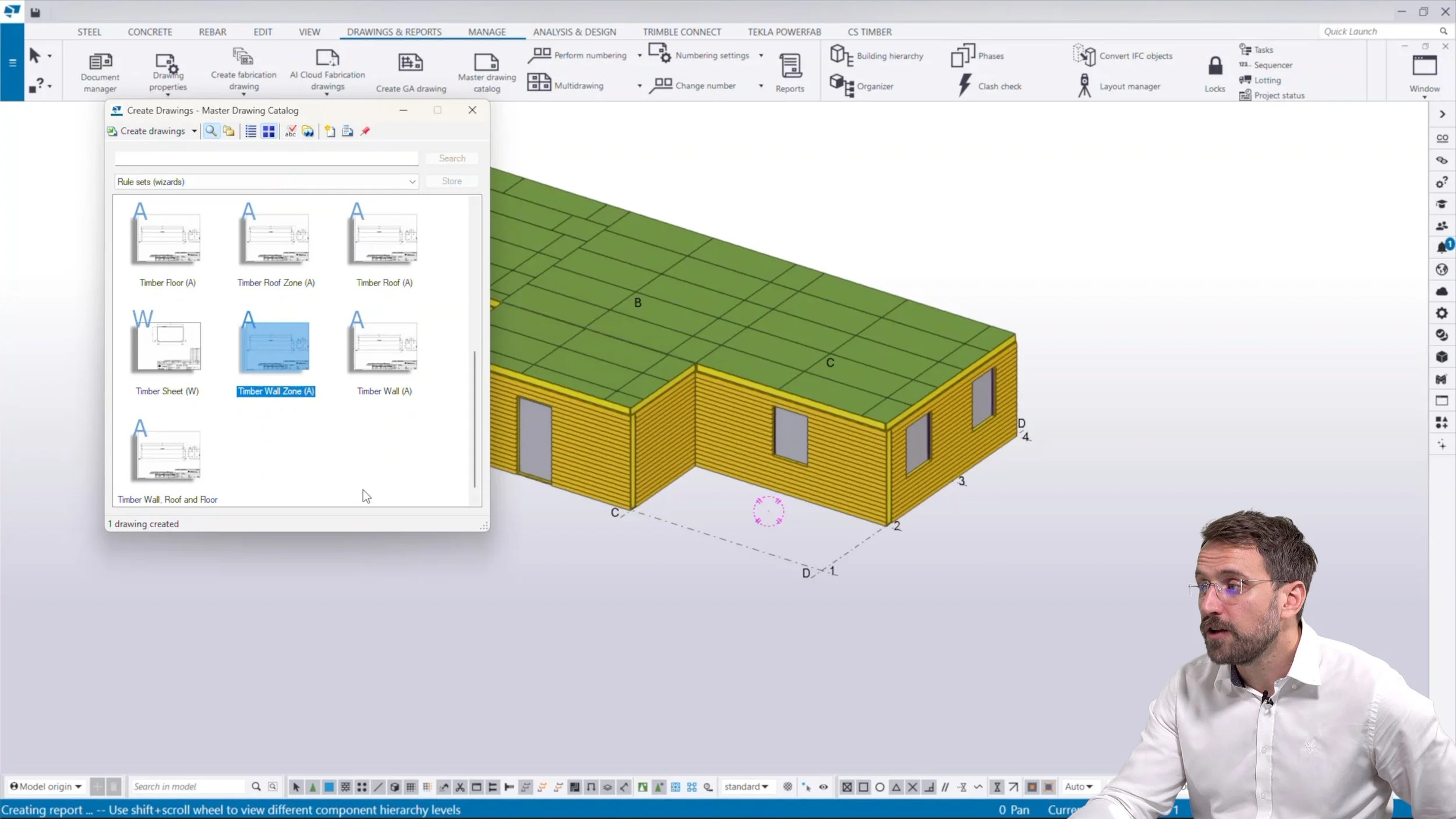Viewport: 1456px width, 819px height.
Task: Open Building hierarchy
Action: coord(877,55)
